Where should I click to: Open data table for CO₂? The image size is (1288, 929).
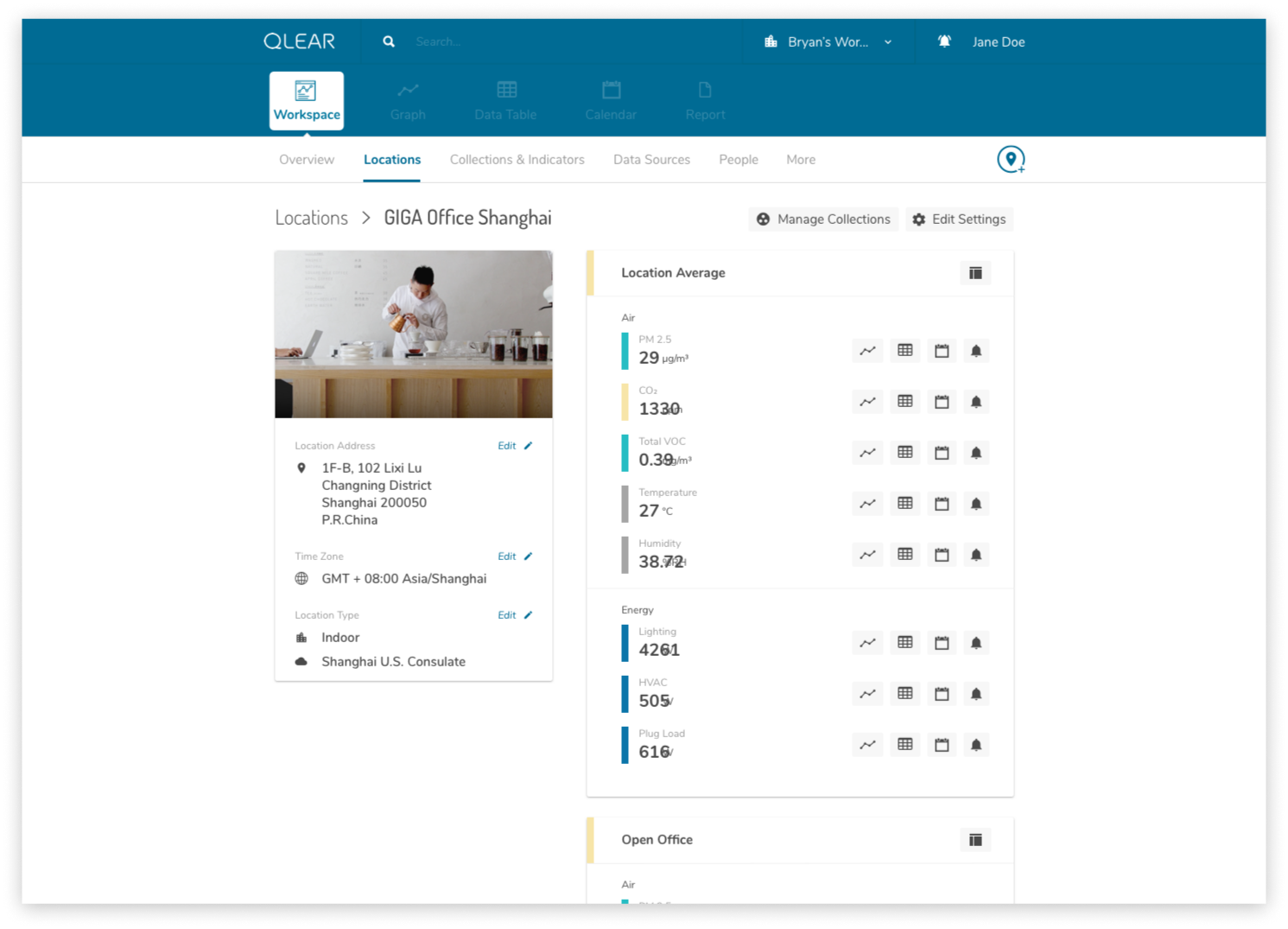click(904, 402)
